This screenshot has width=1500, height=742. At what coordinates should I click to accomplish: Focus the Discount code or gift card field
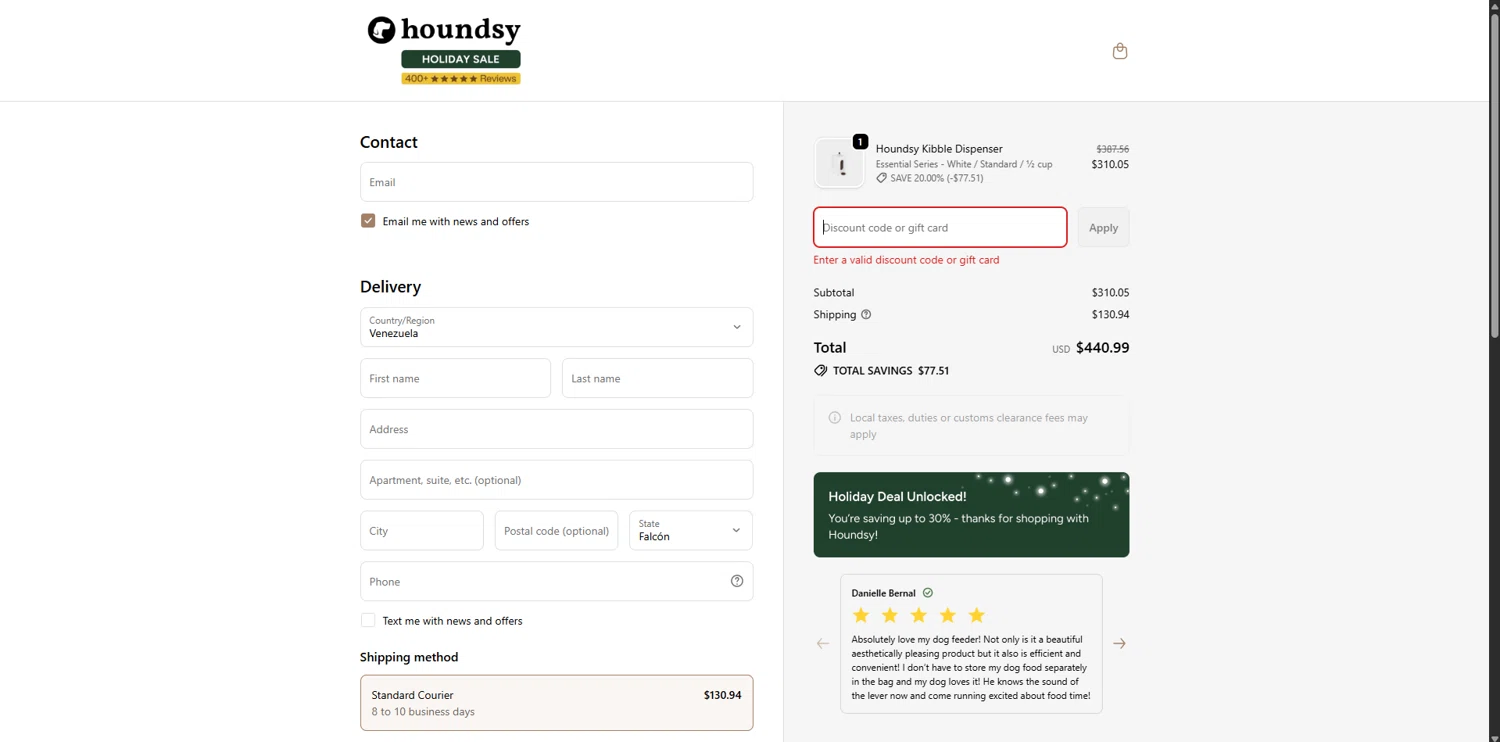point(940,227)
